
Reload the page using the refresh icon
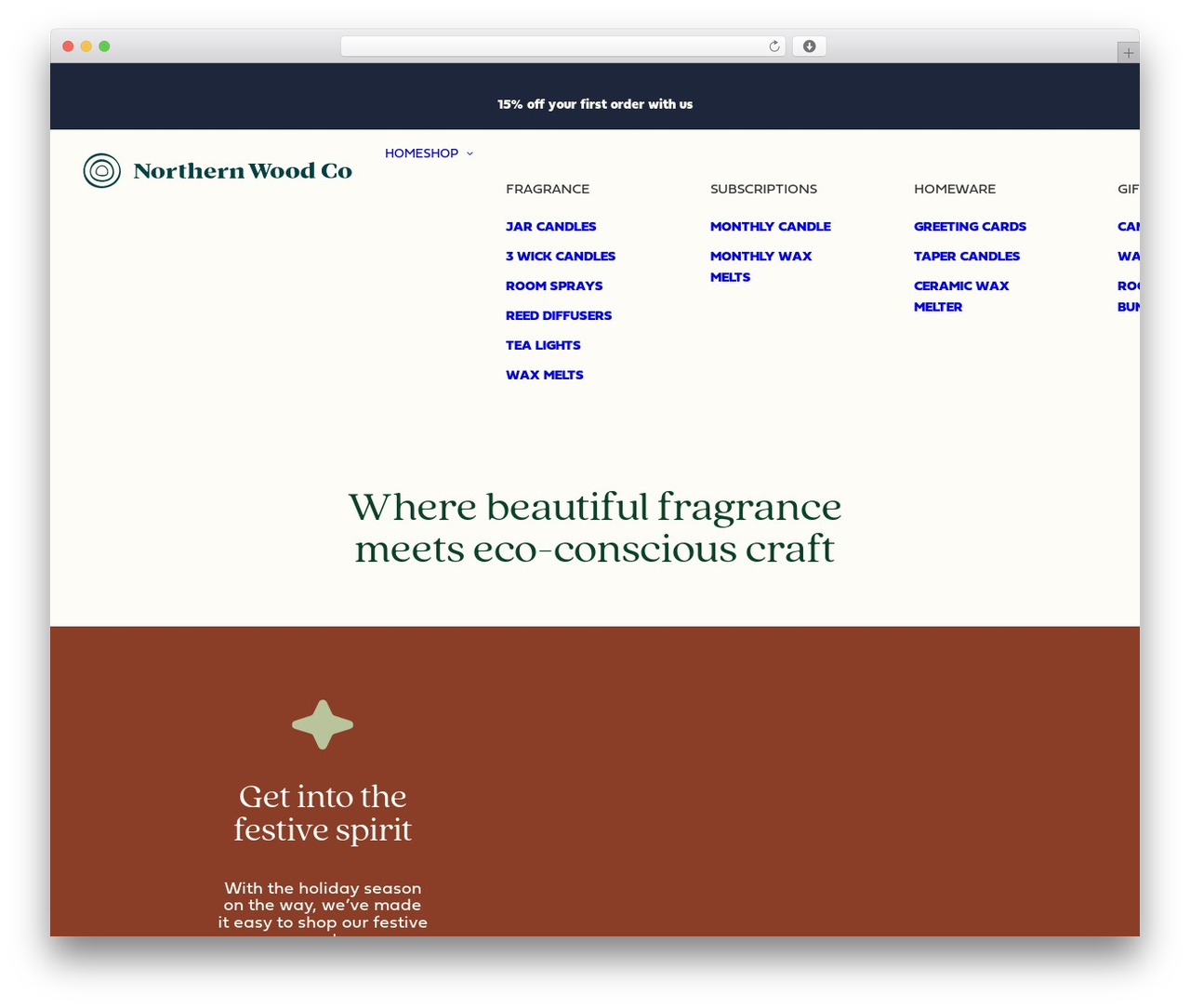(774, 46)
